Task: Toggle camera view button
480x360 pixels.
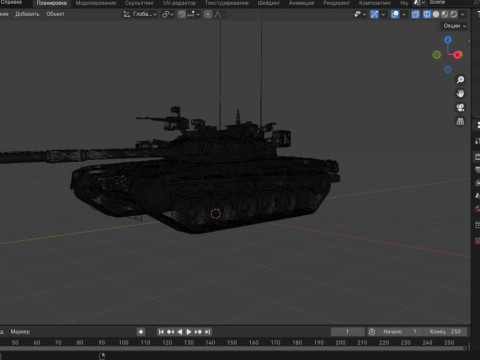Action: click(460, 108)
